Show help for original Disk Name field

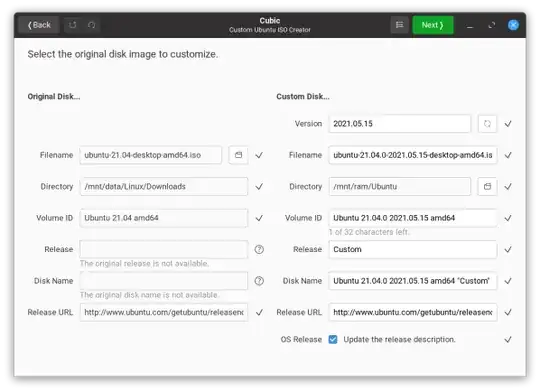(259, 281)
